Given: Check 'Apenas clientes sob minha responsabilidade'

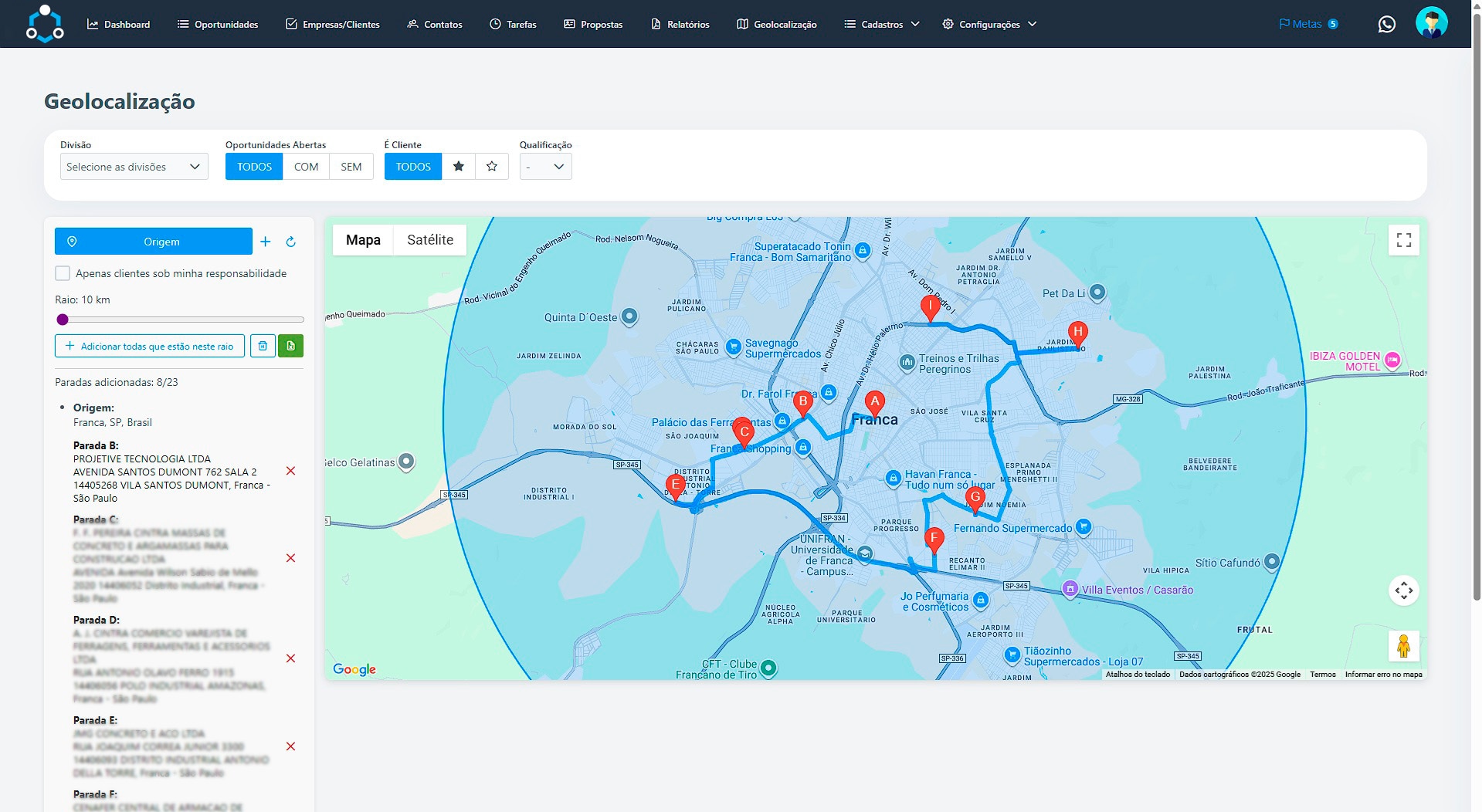Looking at the screenshot, I should (63, 273).
